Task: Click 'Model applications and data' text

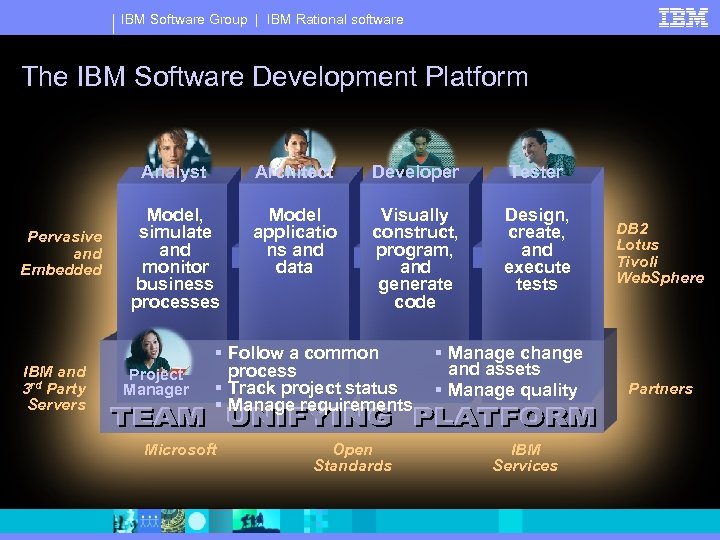Action: 295,241
